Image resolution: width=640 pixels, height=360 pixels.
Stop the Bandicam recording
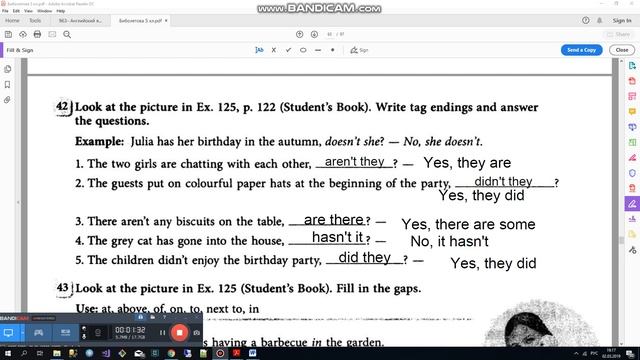point(179,333)
